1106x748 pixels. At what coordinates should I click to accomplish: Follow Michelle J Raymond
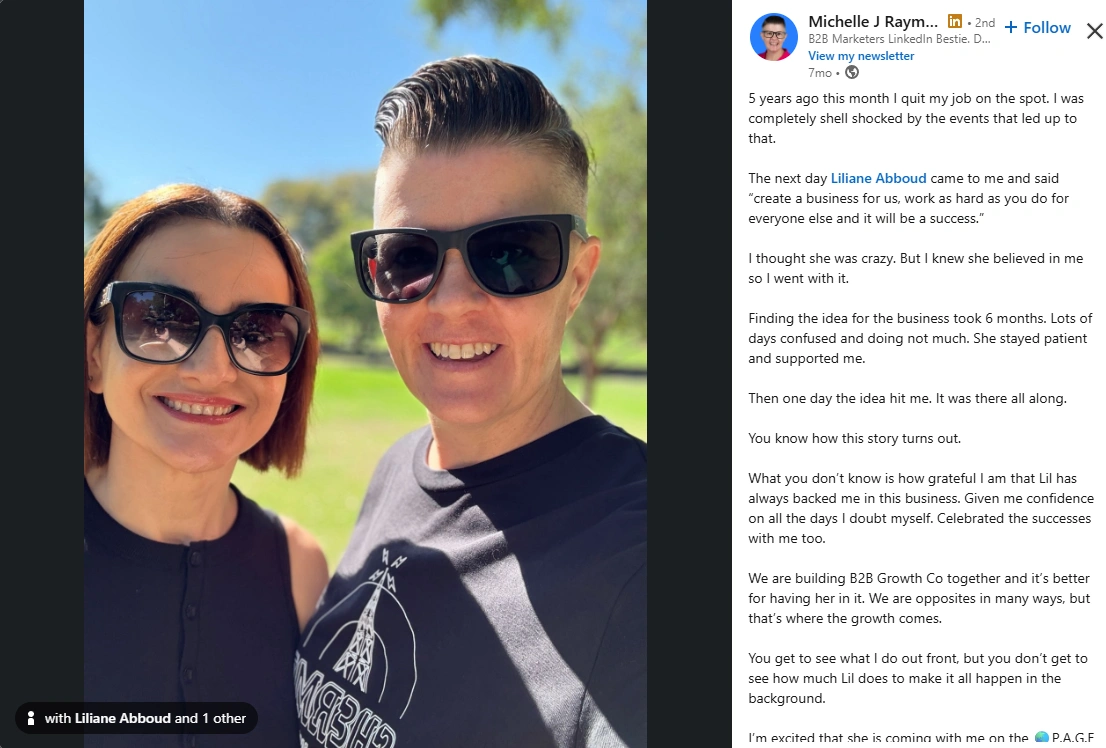(1038, 28)
